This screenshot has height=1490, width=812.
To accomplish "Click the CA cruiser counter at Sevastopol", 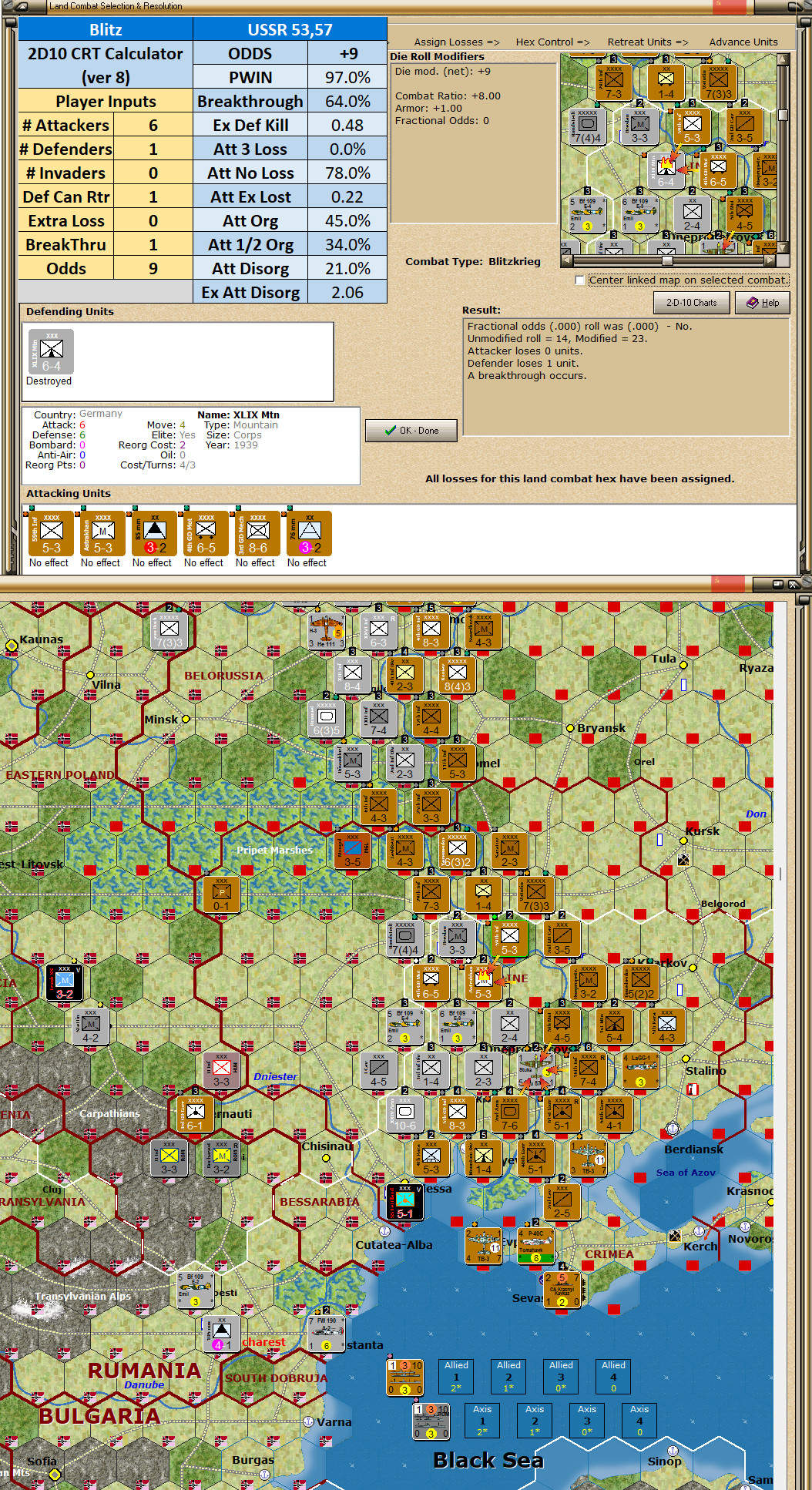I will (x=562, y=1290).
